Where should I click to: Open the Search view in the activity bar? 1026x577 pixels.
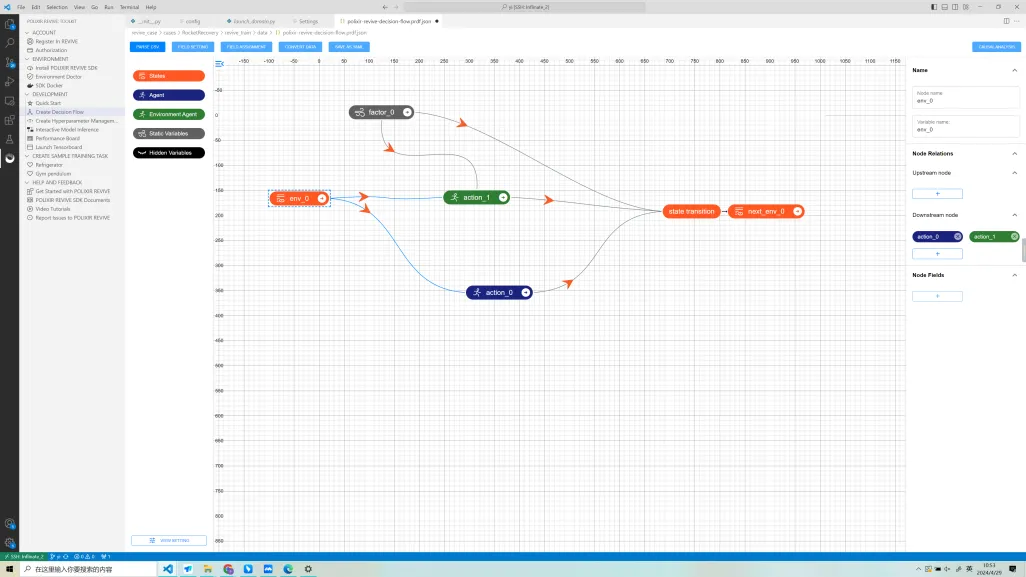9,43
